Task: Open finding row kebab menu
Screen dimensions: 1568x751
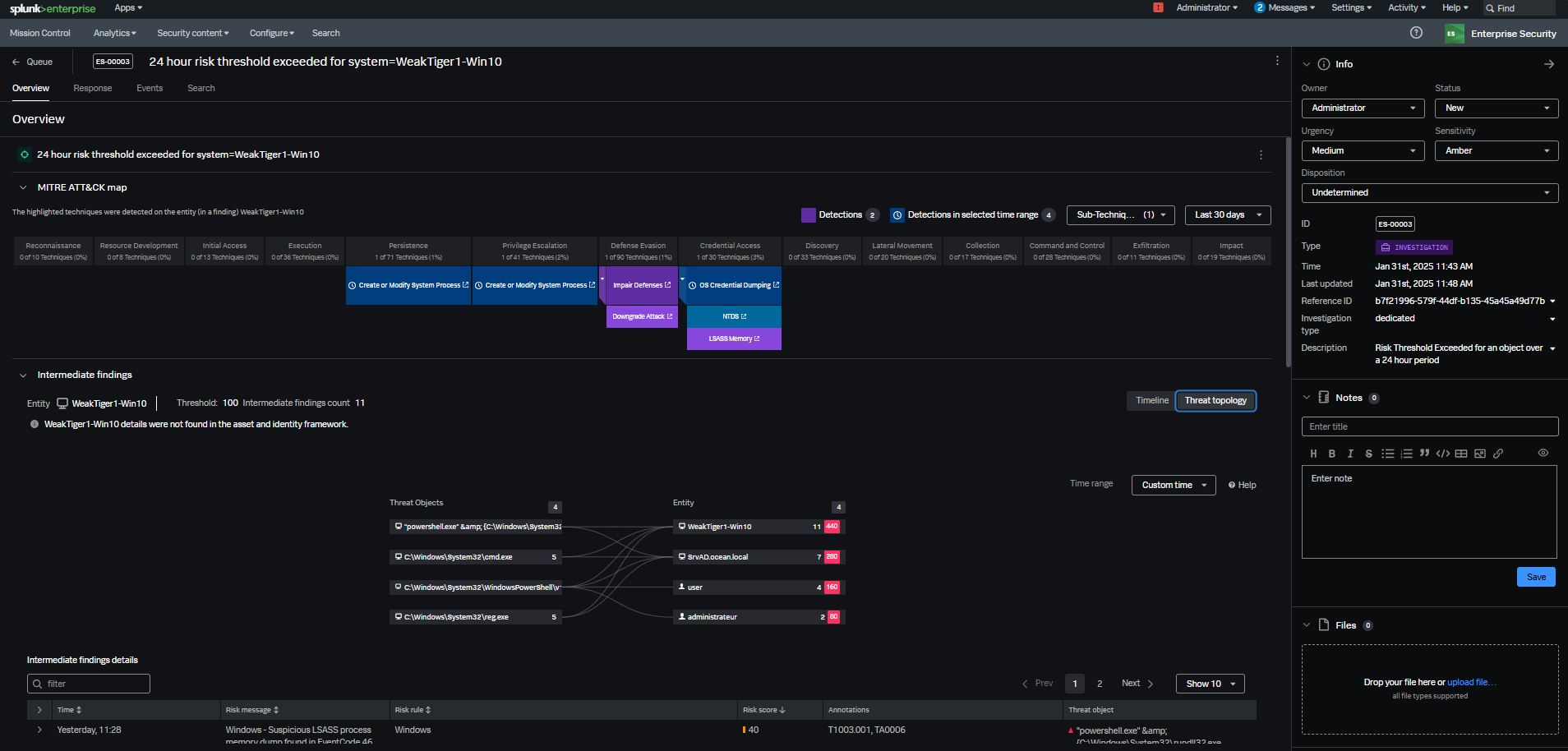Action: click(x=1261, y=154)
